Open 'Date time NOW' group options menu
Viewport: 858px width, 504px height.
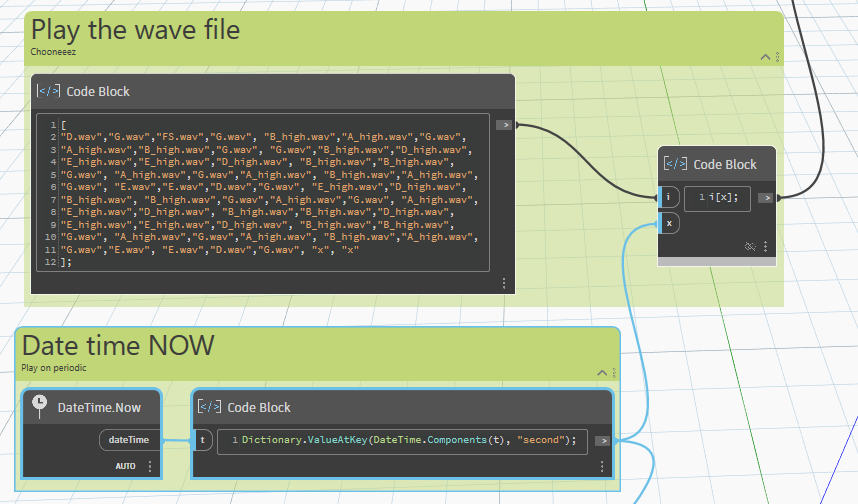click(x=612, y=372)
